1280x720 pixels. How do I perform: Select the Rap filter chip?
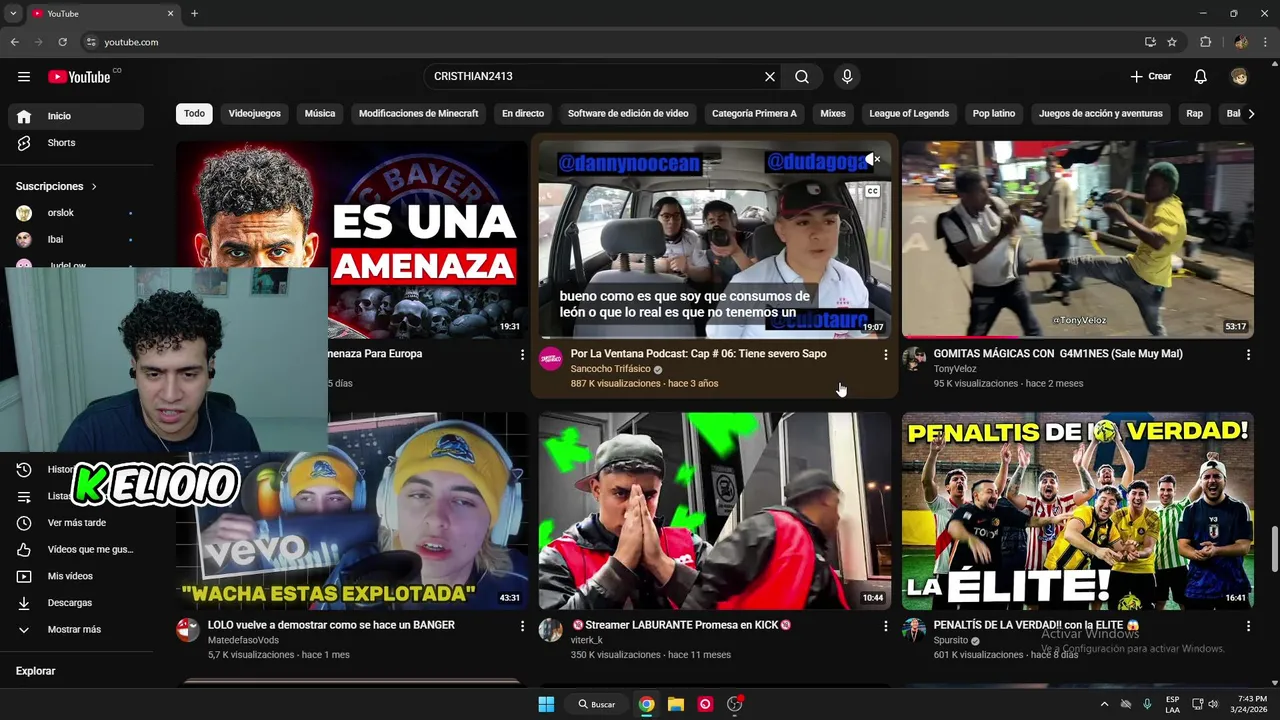pyautogui.click(x=1194, y=114)
